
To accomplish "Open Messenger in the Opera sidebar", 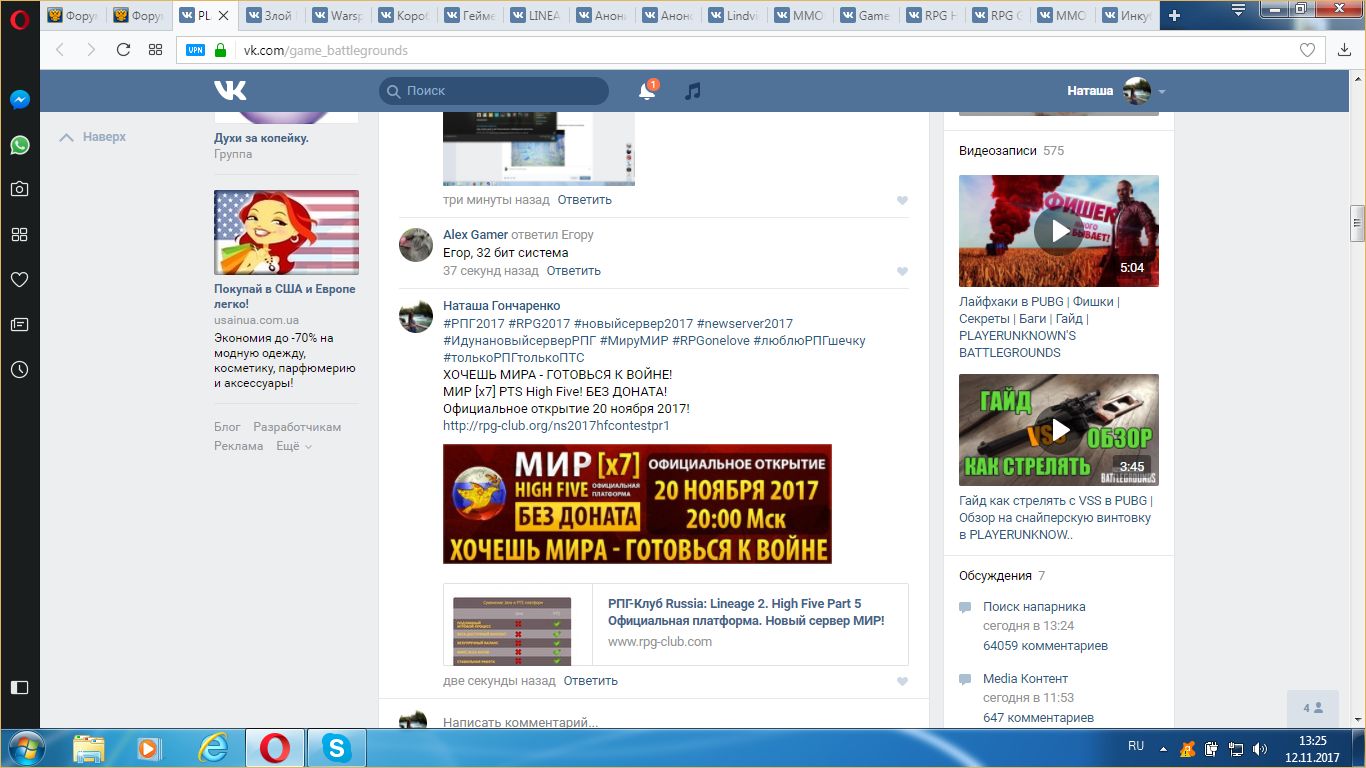I will pos(19,100).
